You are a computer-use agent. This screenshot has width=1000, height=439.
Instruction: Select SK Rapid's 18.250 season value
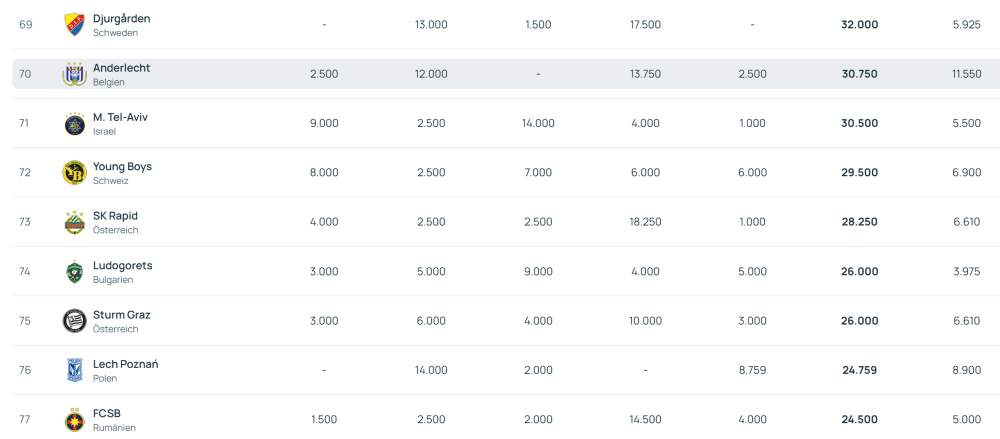[645, 222]
